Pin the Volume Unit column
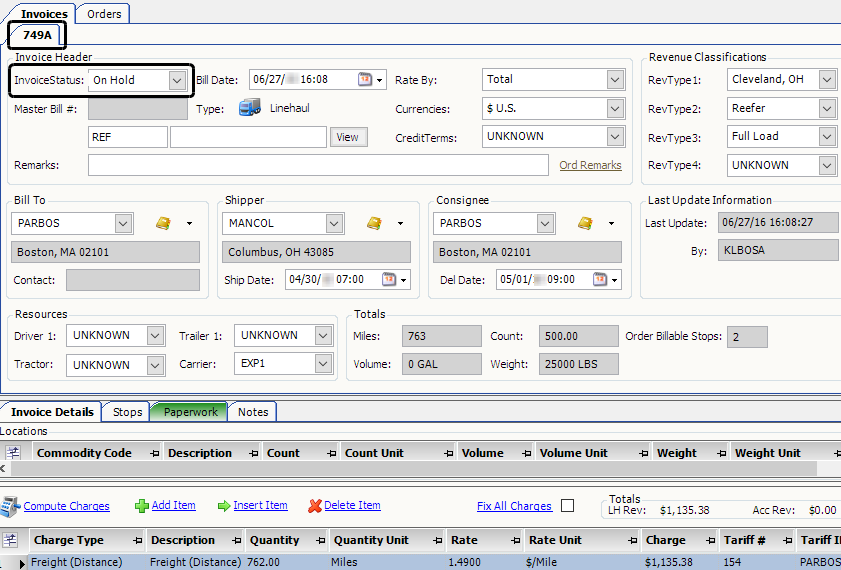Viewport: 841px width, 570px height. [x=644, y=454]
